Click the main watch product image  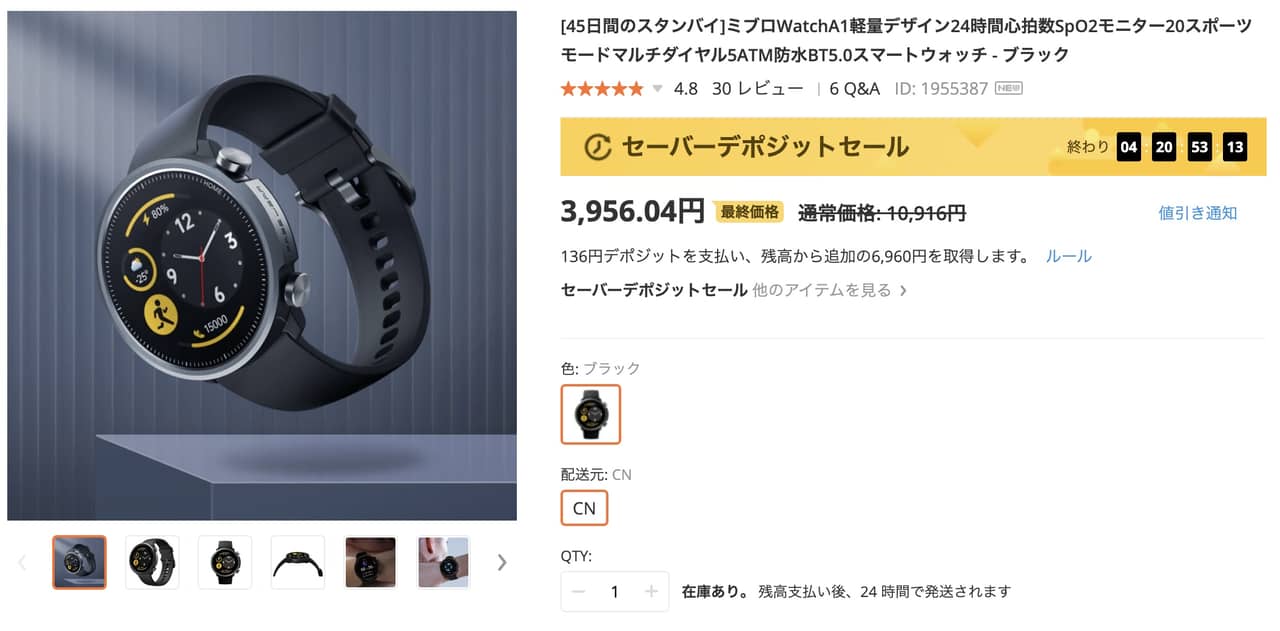point(262,266)
